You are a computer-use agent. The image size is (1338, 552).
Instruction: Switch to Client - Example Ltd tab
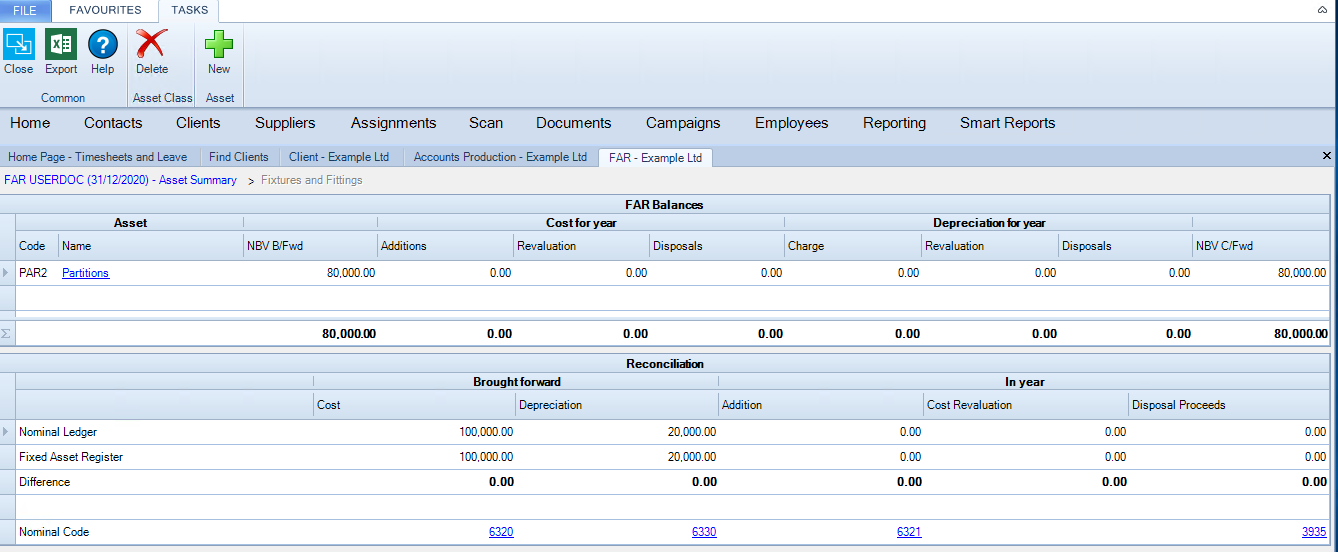(x=339, y=157)
